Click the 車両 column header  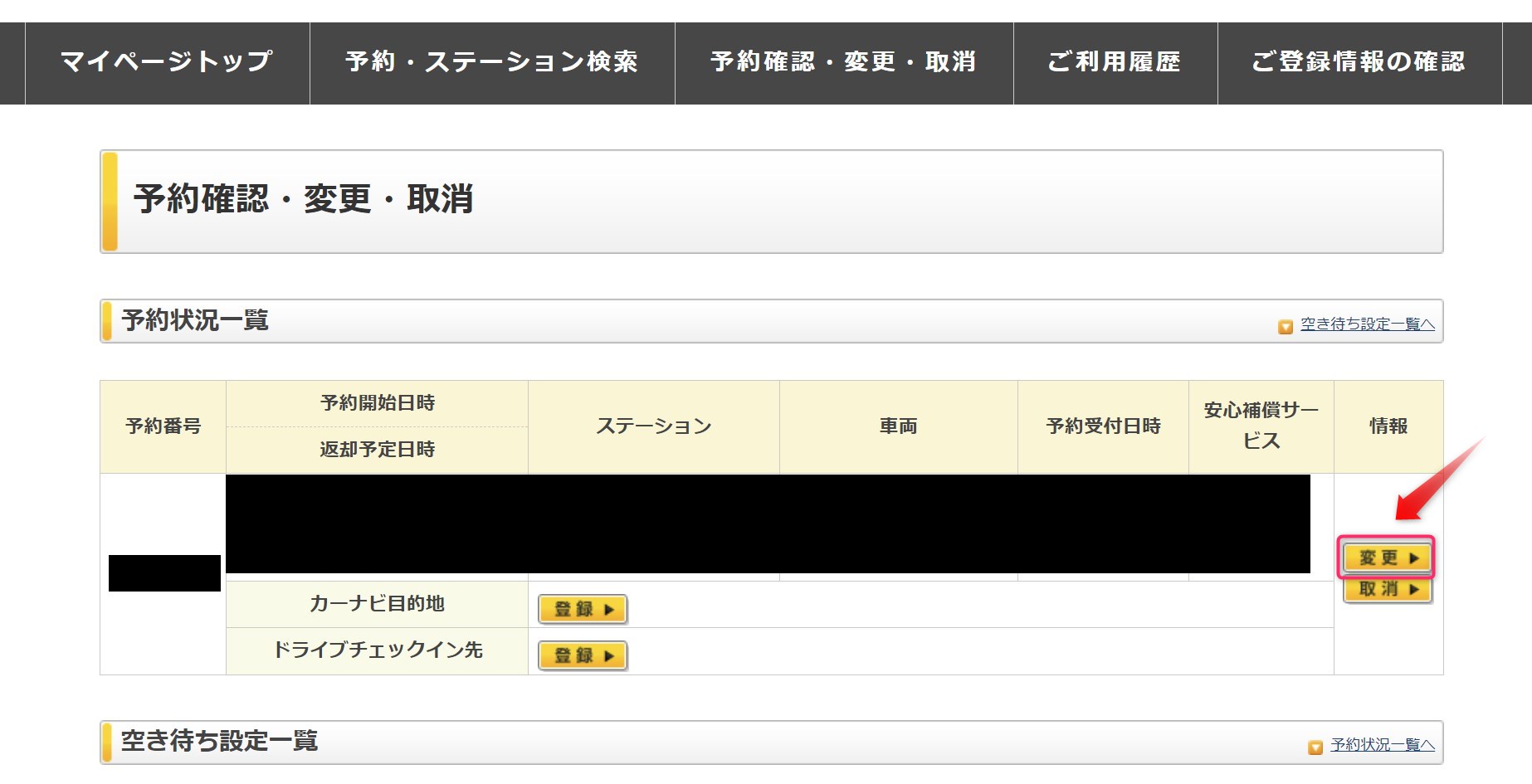pyautogui.click(x=899, y=426)
